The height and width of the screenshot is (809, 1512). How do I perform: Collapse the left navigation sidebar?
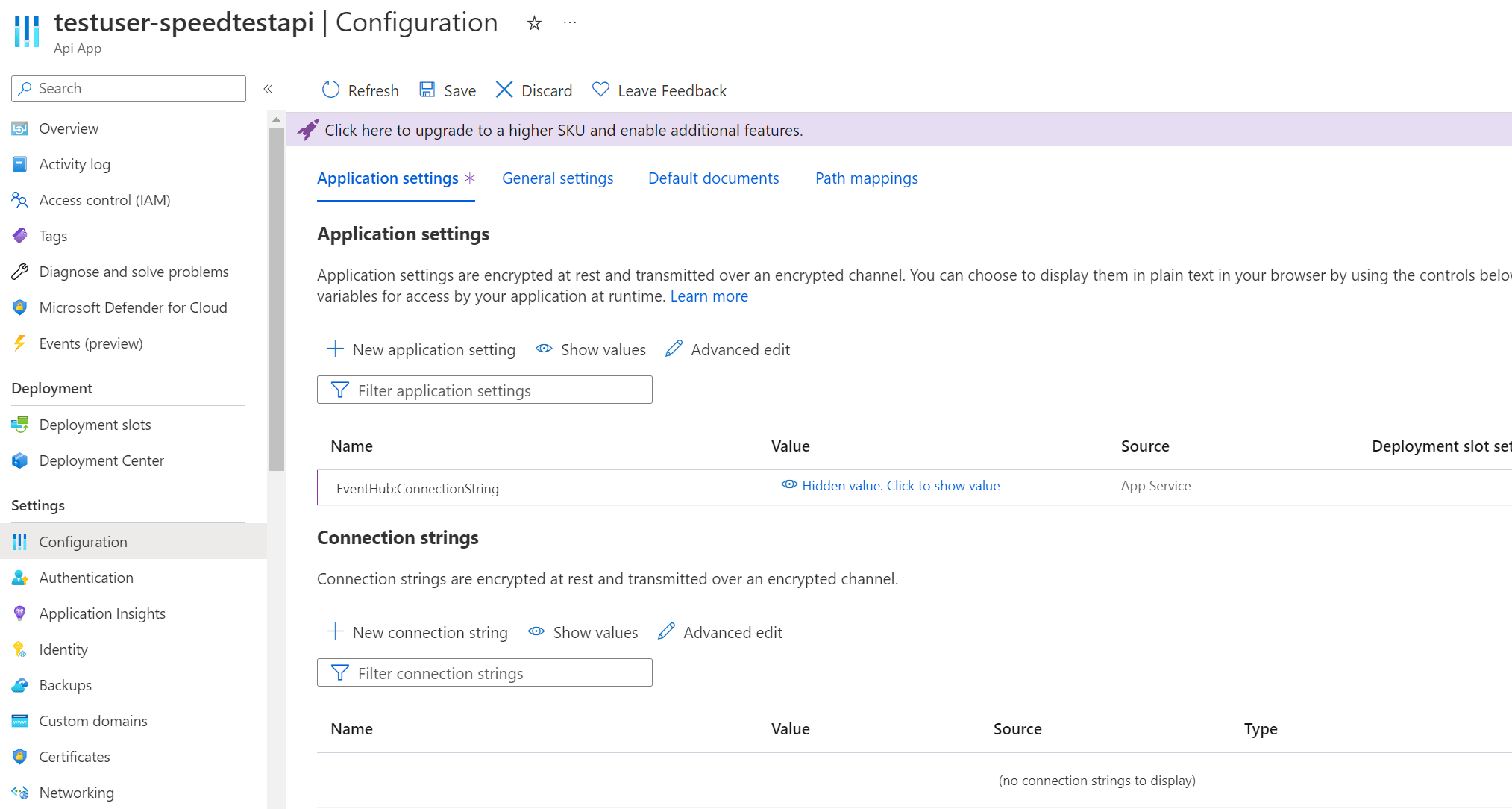click(x=268, y=88)
